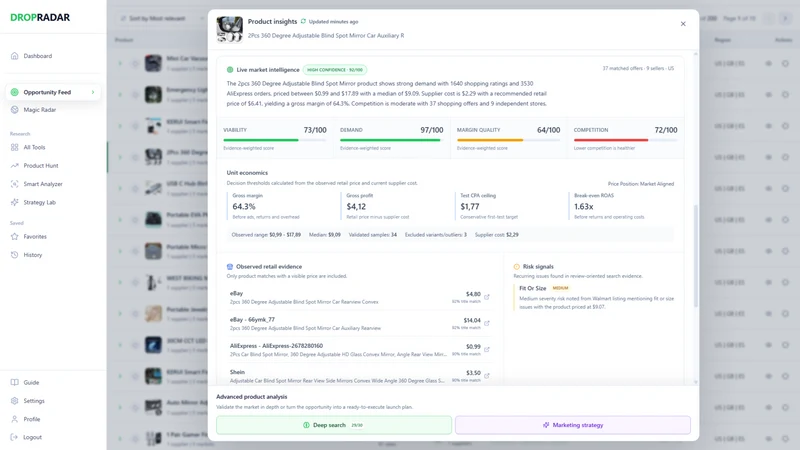Screen dimensions: 800x450
Task: Open the Shein $3.50 listing external link icon
Action: click(487, 376)
